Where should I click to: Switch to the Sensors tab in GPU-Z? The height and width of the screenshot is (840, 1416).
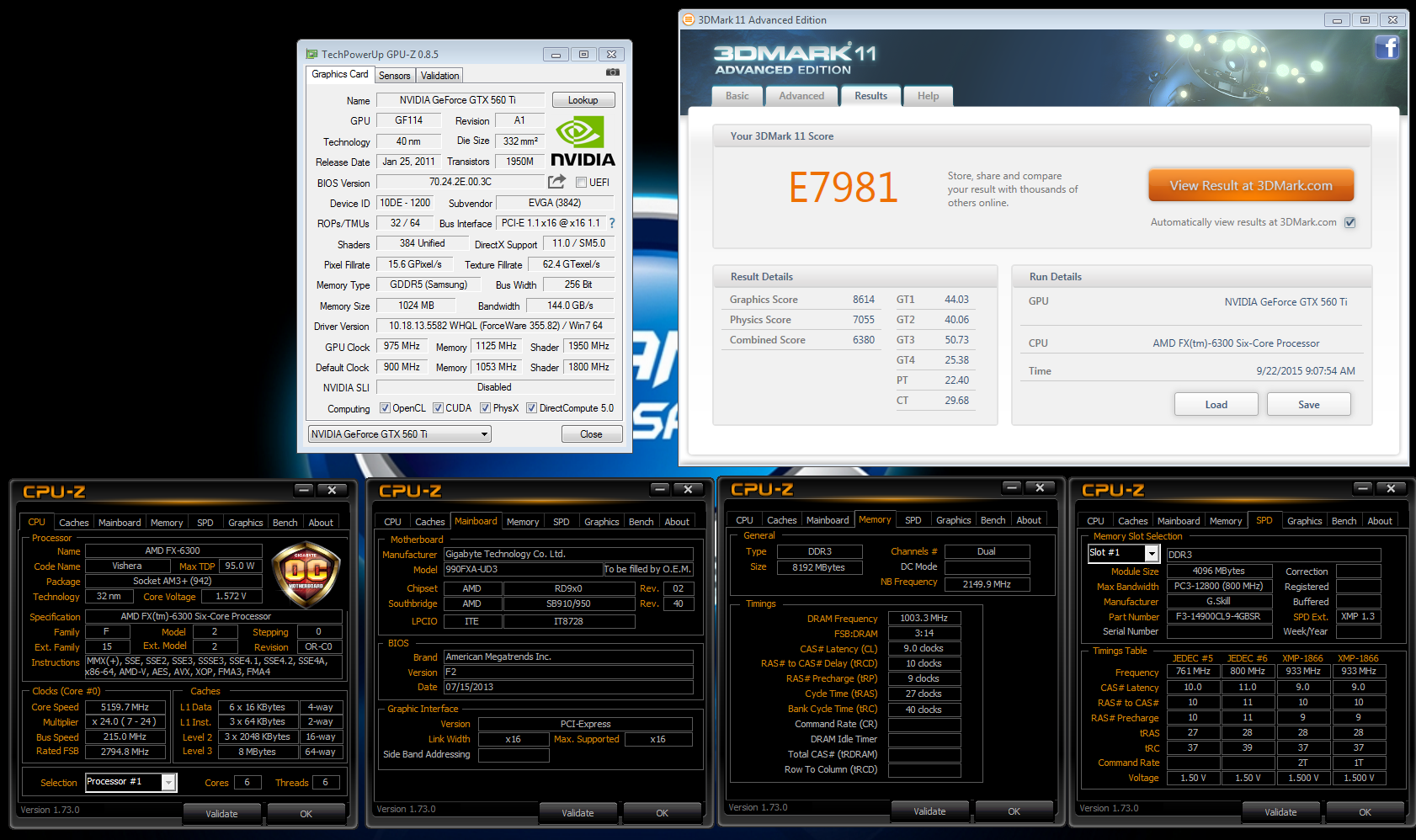coord(394,76)
